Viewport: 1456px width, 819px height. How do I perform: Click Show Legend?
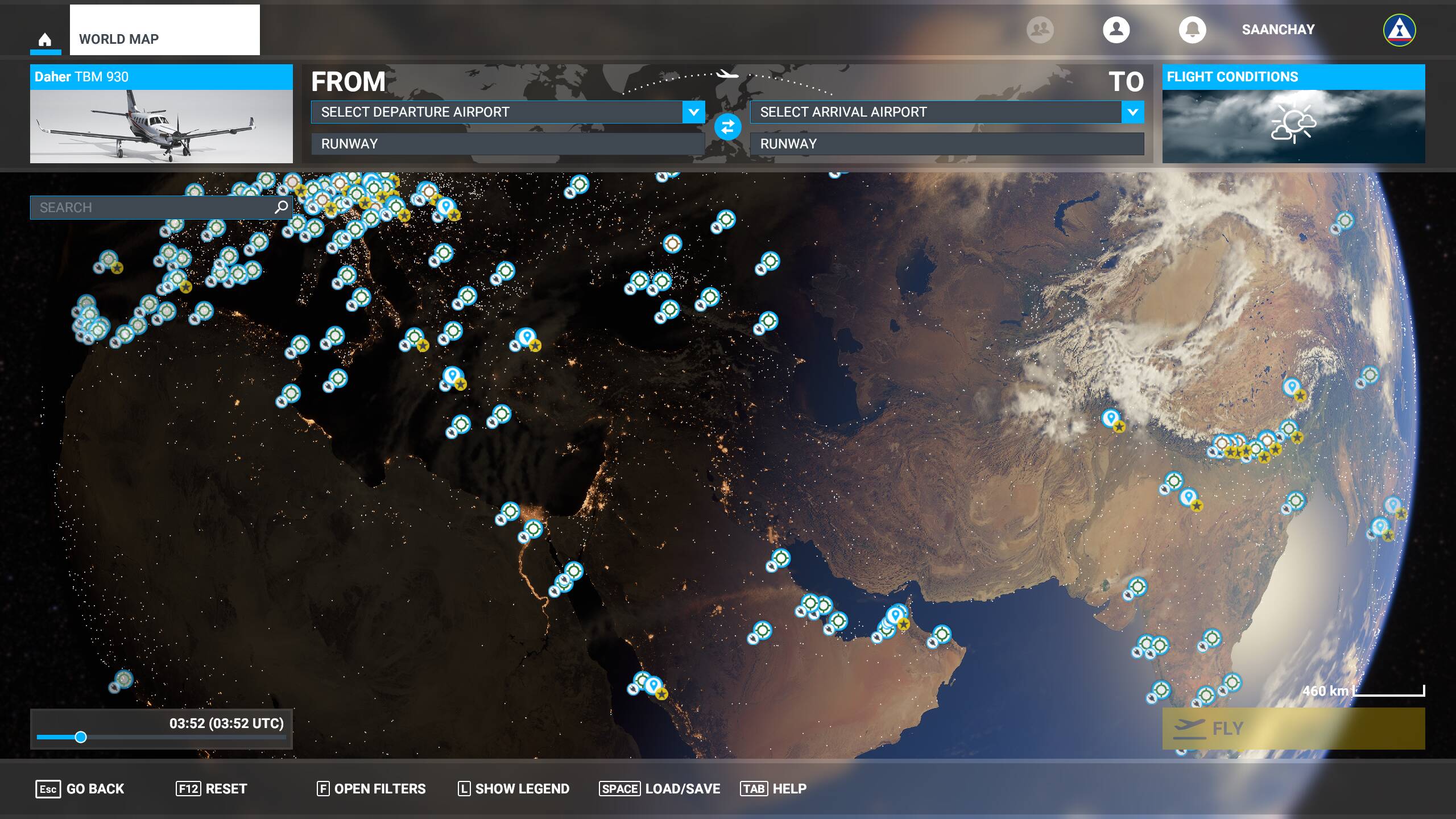(x=514, y=789)
